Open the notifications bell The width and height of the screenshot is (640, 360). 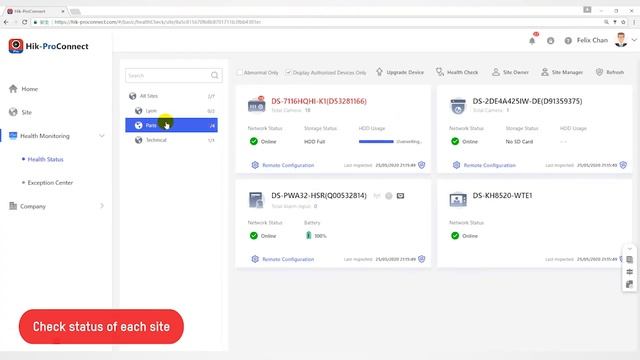point(532,40)
